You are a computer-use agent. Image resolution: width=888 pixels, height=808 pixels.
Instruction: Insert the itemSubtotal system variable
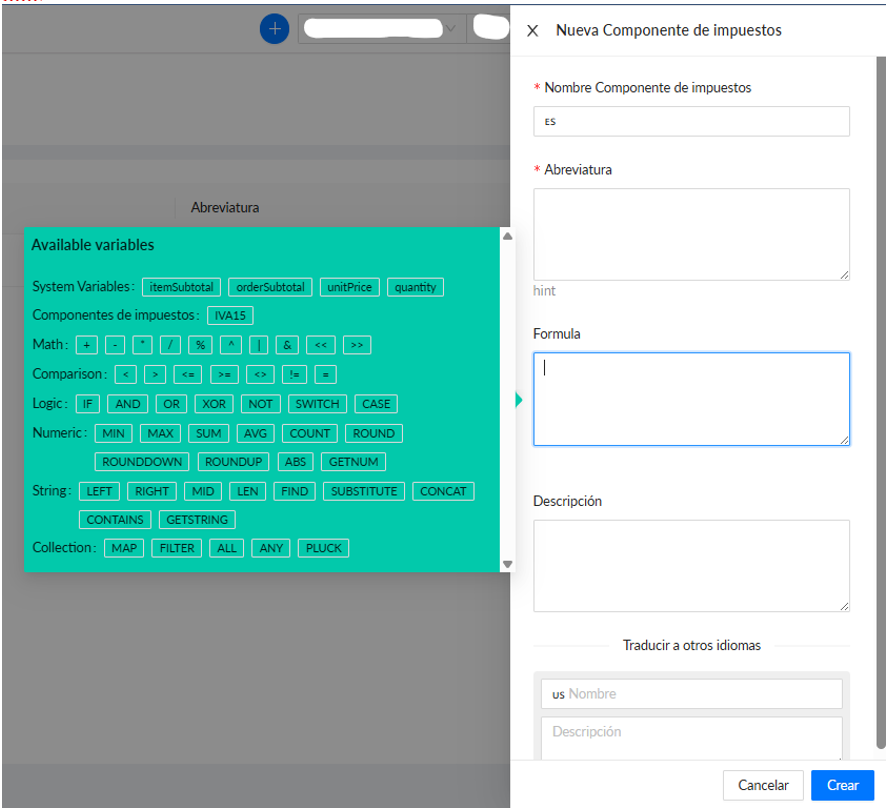tap(181, 287)
